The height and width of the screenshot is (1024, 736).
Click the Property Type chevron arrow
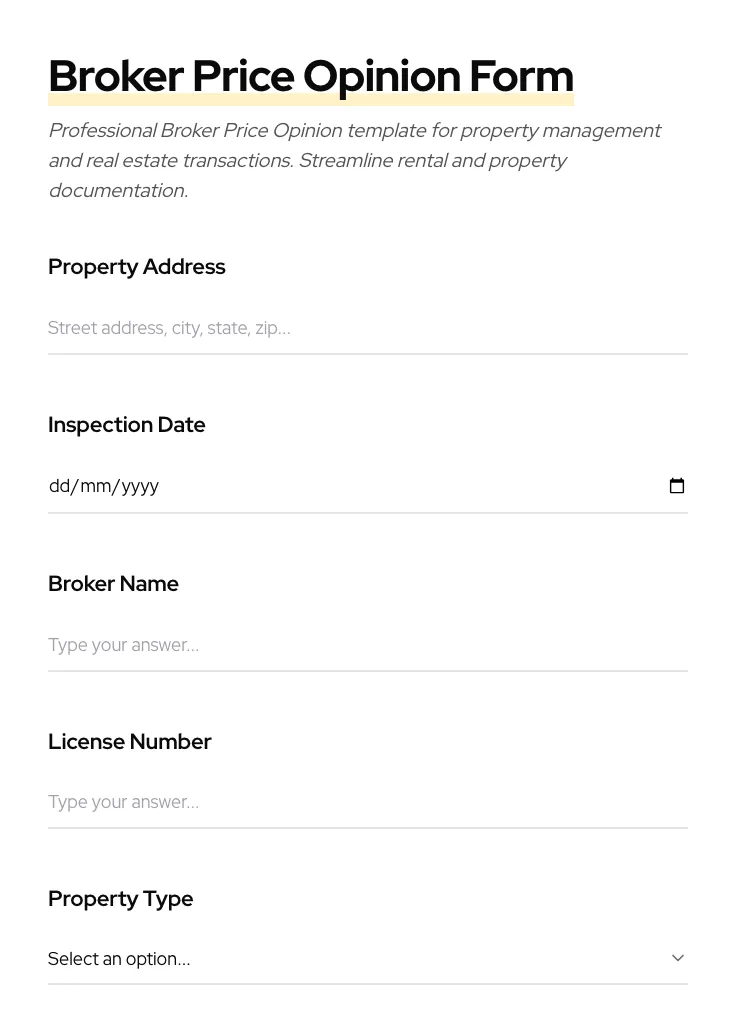678,957
